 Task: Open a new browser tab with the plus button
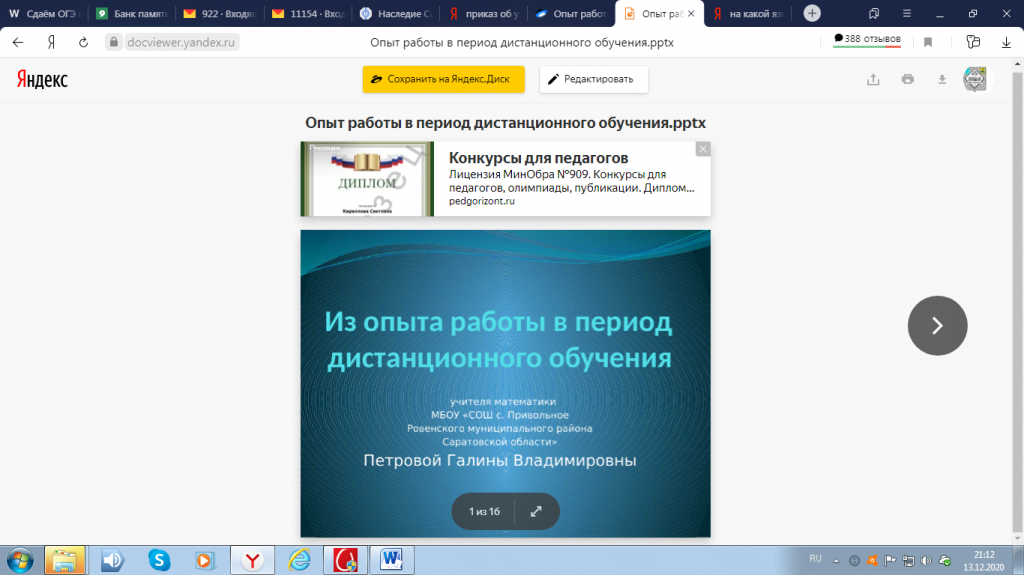pyautogui.click(x=812, y=13)
